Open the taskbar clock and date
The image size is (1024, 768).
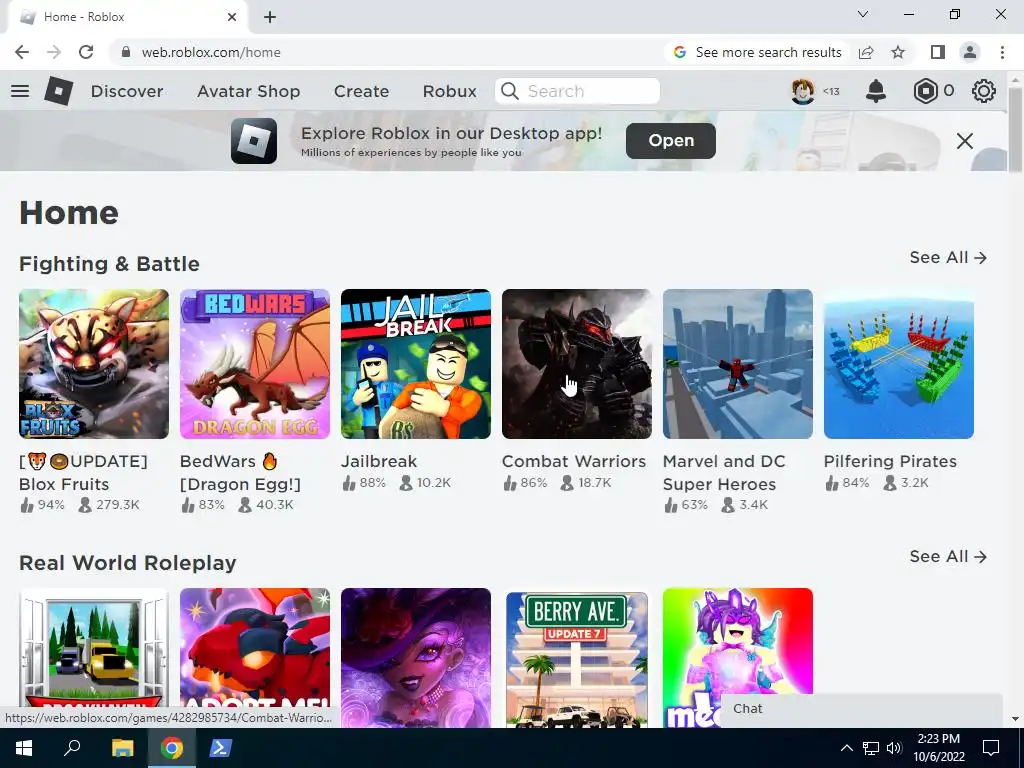pyautogui.click(x=938, y=748)
